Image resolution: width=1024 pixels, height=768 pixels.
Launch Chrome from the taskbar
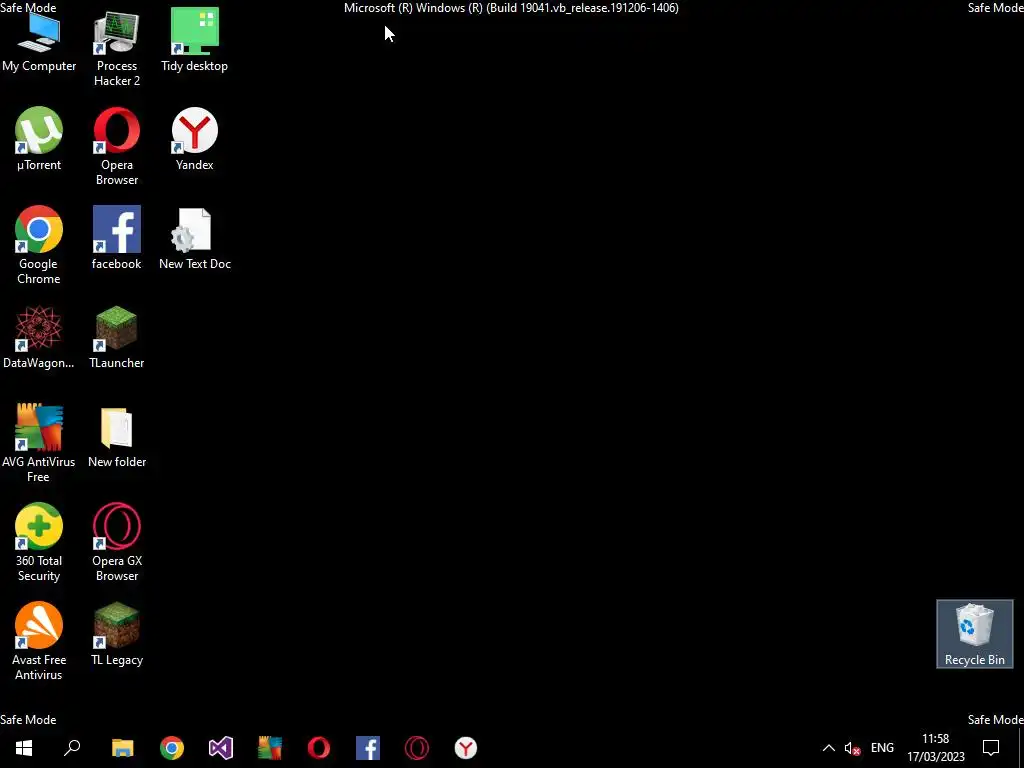172,748
